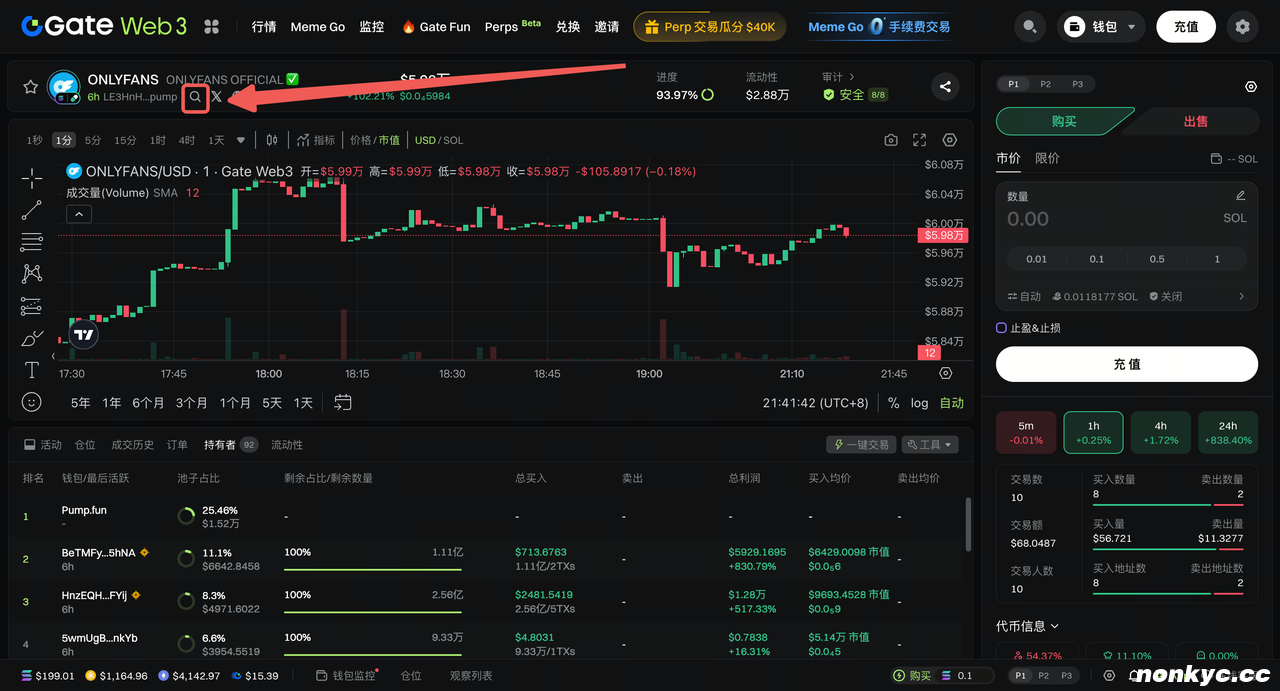Expand the 代币信息 section
Screen dimensions: 1280x691
pos(1027,626)
